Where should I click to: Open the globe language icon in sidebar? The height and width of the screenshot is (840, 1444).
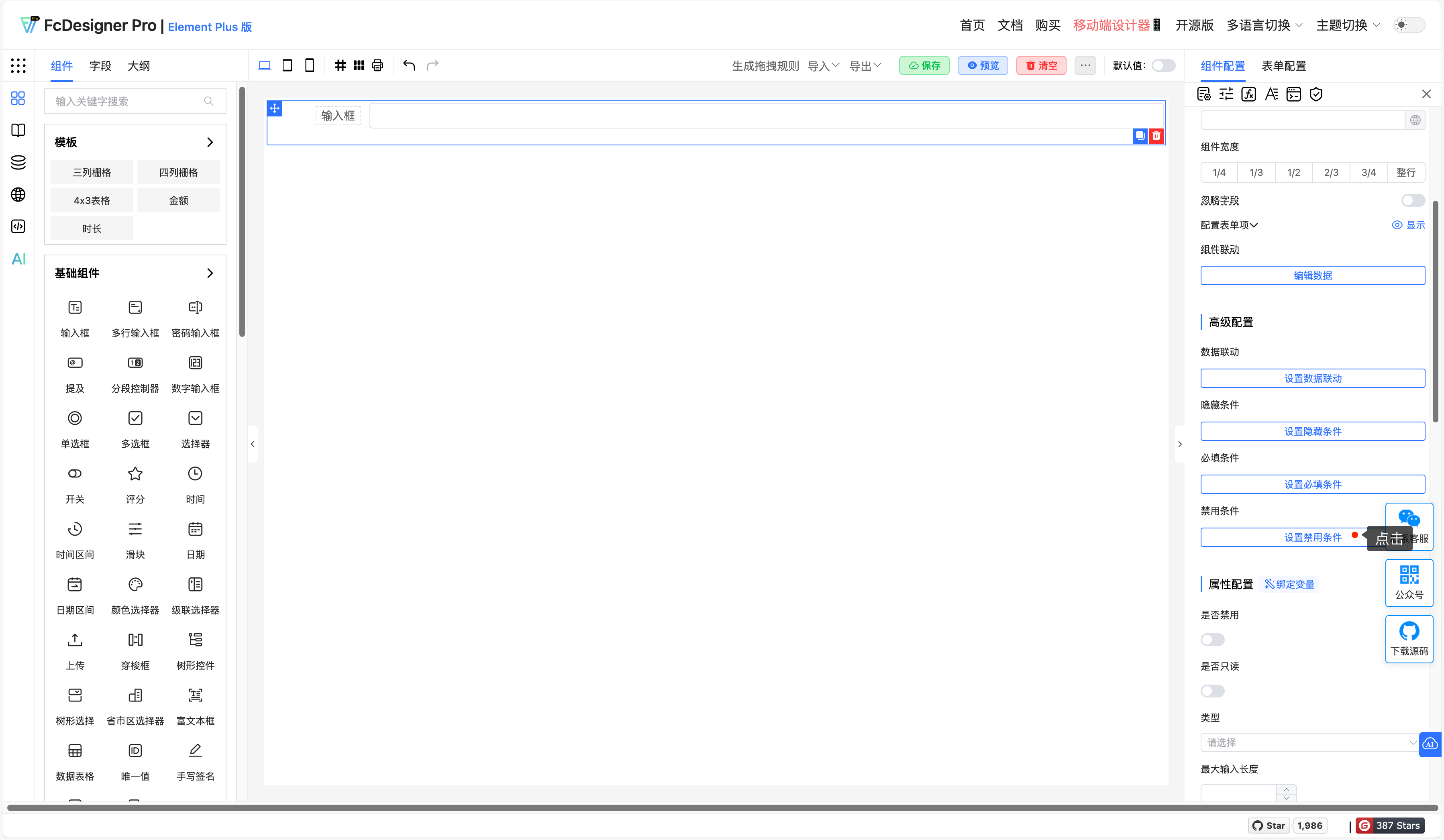click(18, 195)
